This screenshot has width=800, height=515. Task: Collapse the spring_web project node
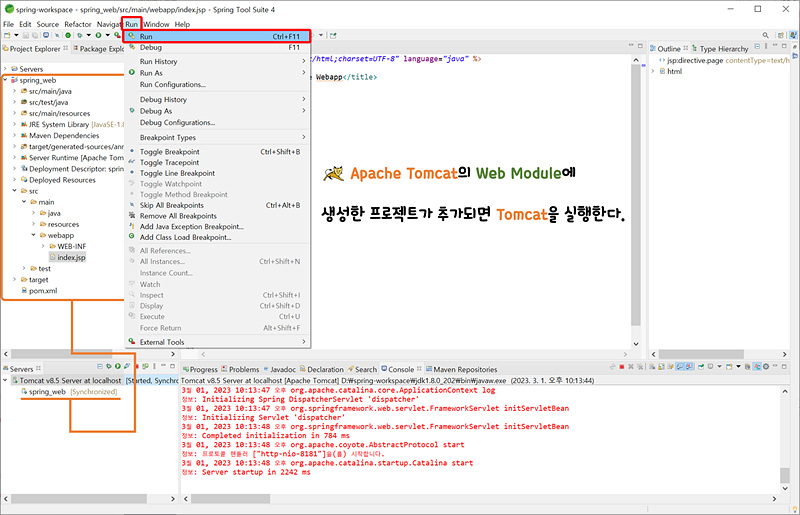coord(5,80)
